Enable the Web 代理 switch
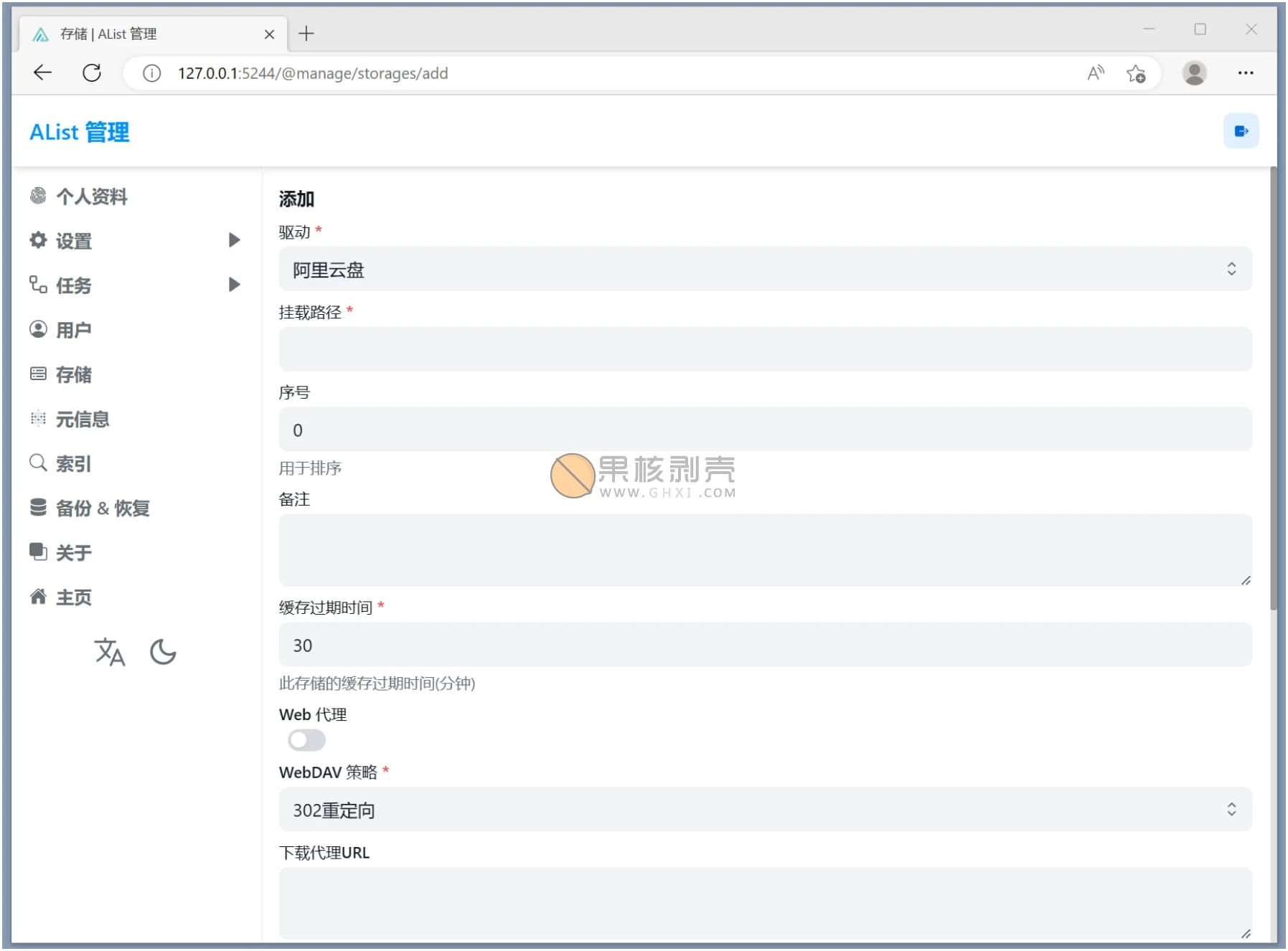 click(306, 740)
